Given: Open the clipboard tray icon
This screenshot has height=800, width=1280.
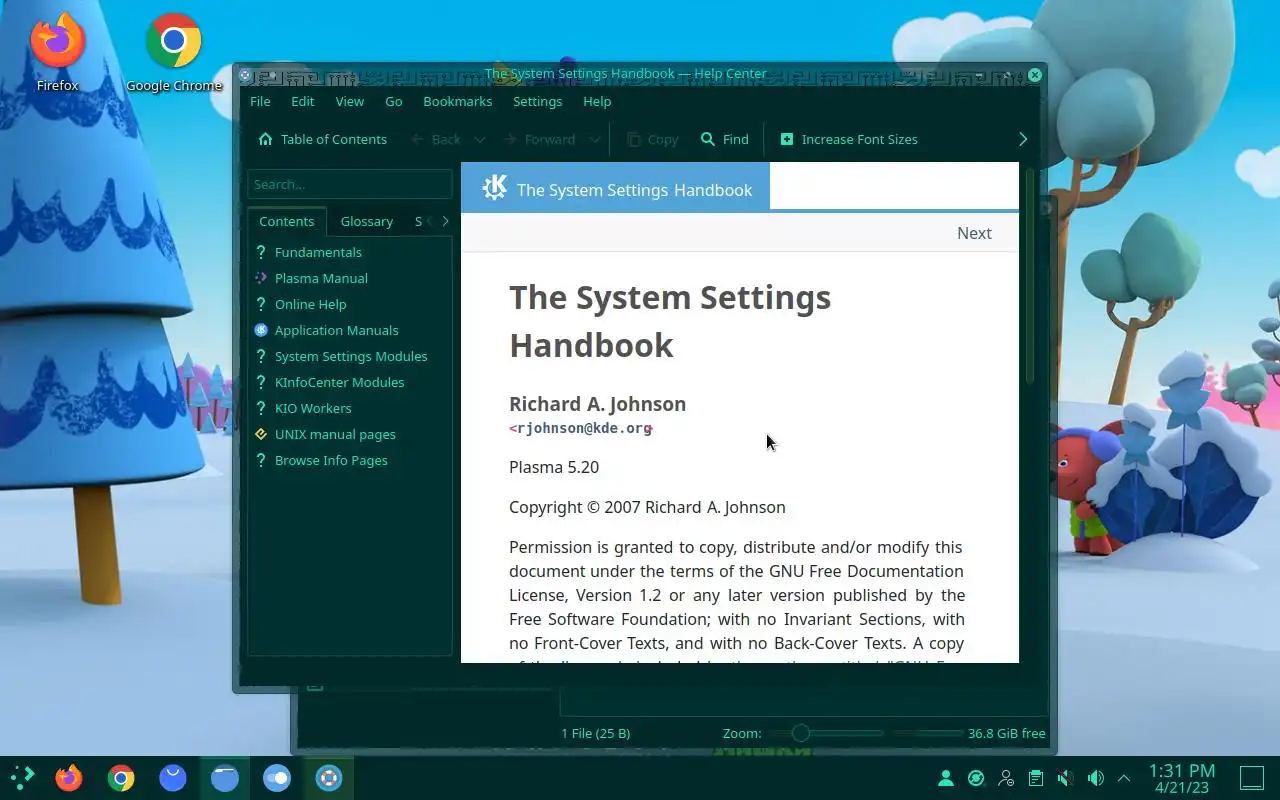Looking at the screenshot, I should click(1036, 778).
